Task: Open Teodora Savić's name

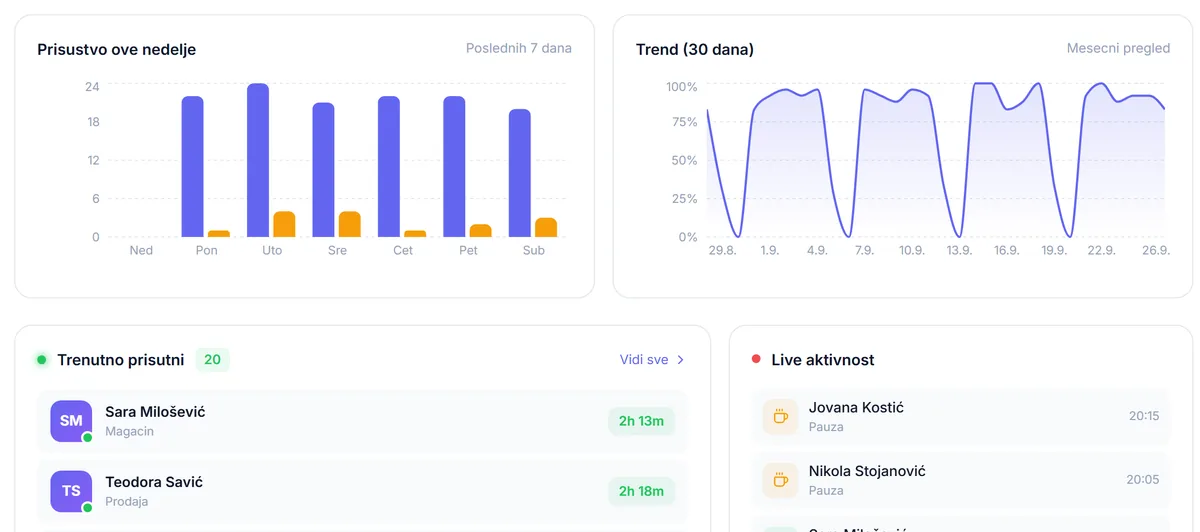Action: 154,482
